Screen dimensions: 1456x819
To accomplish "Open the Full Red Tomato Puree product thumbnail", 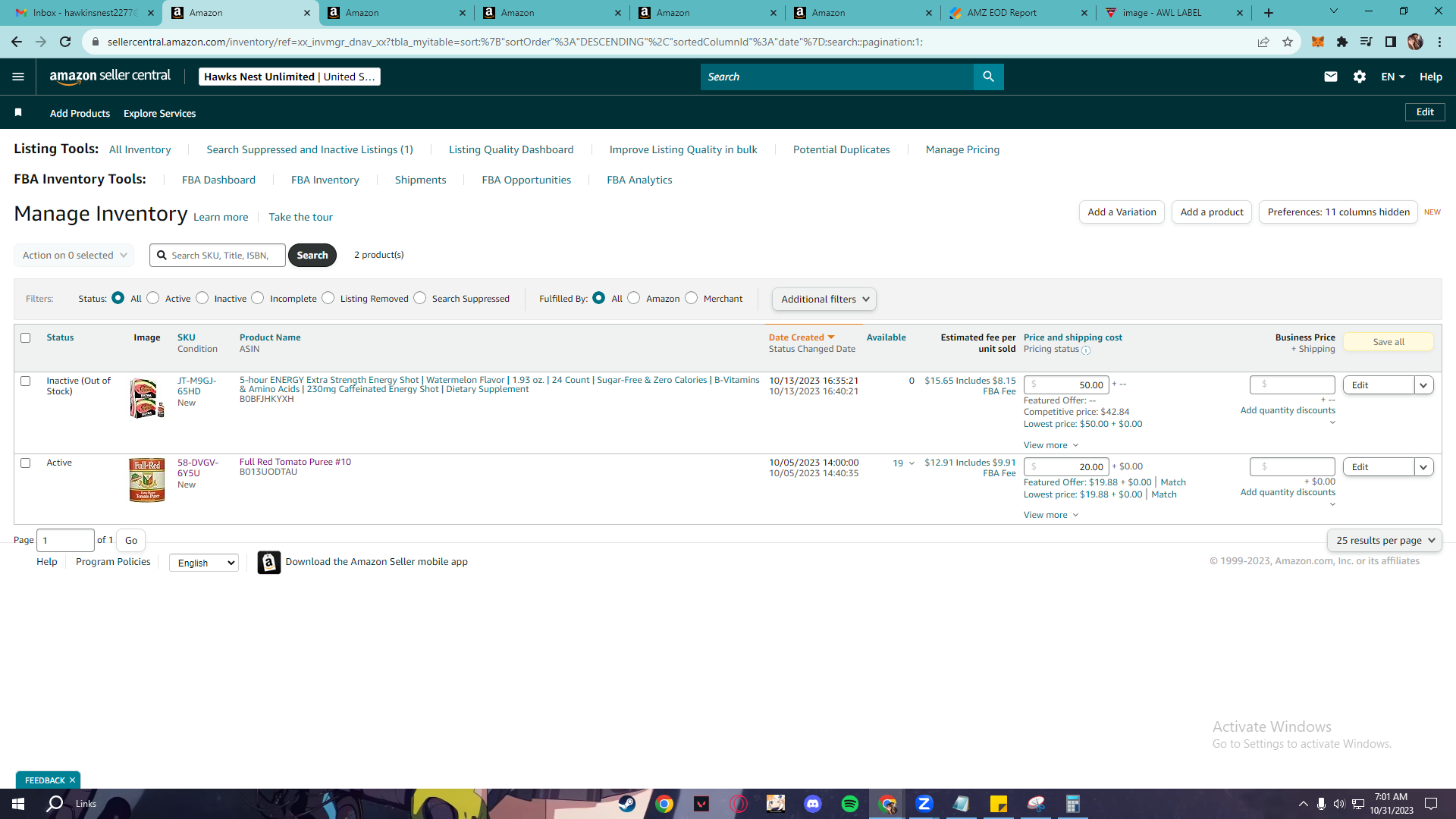I will (147, 481).
